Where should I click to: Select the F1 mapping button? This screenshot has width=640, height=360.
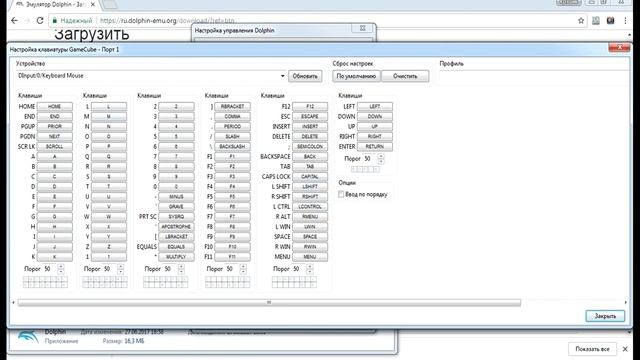(x=232, y=157)
